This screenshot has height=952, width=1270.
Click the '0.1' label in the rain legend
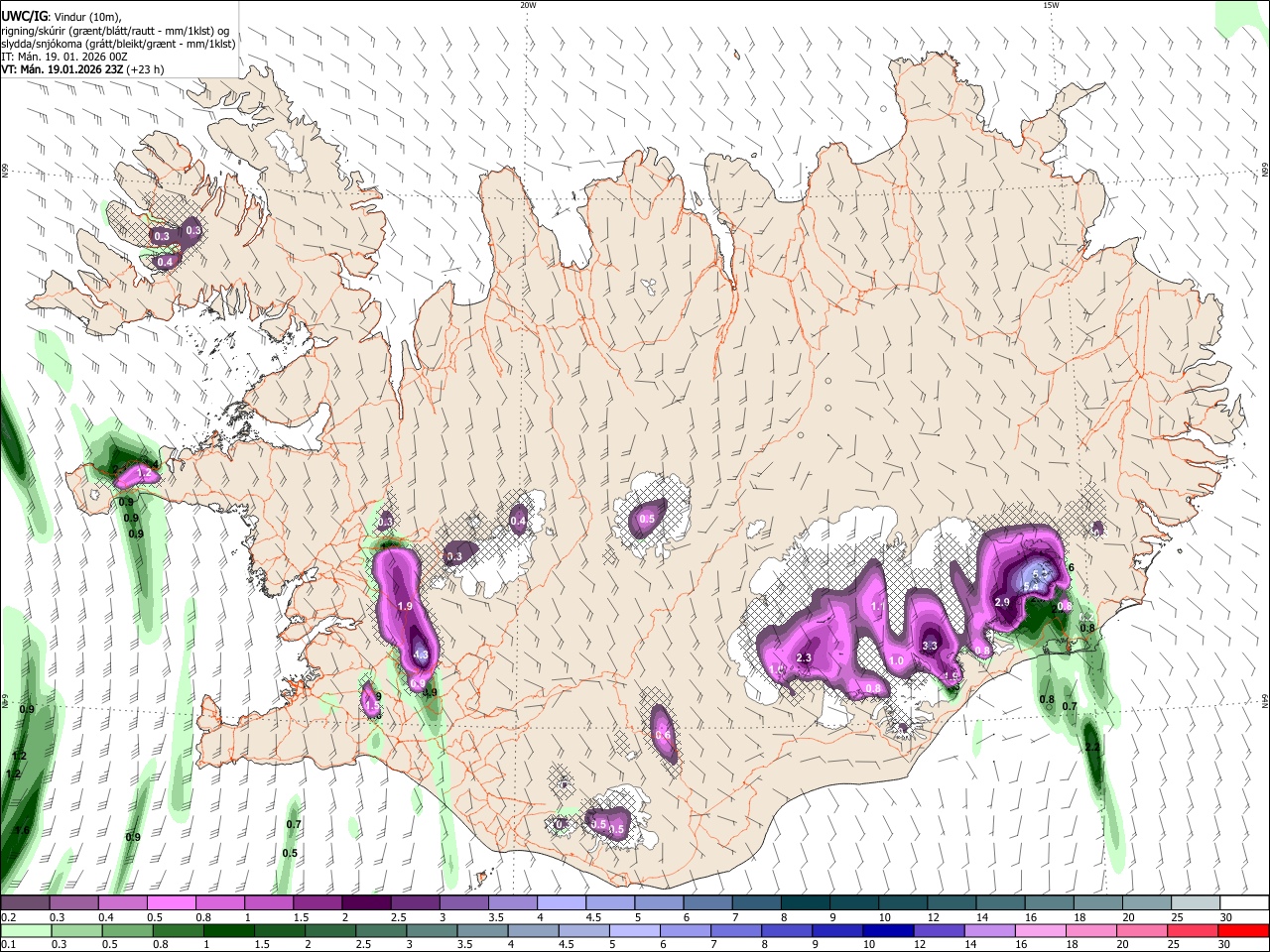[8, 944]
